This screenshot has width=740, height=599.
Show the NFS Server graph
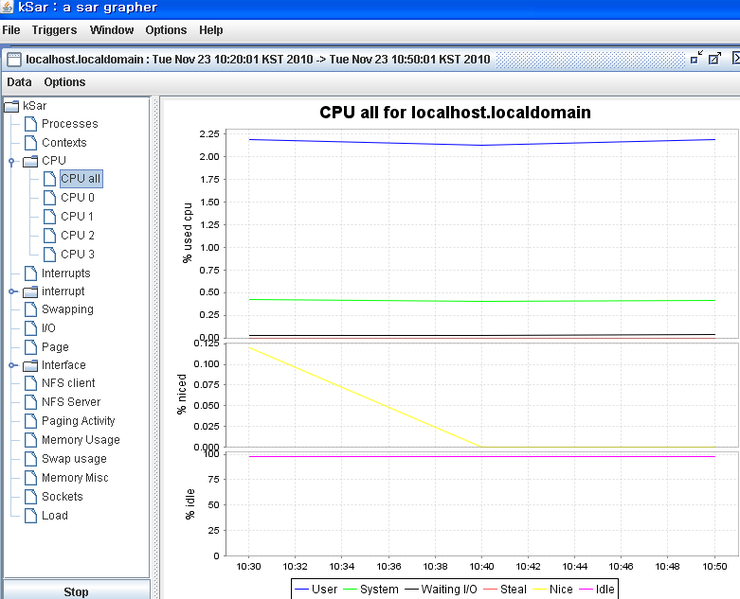(x=71, y=402)
